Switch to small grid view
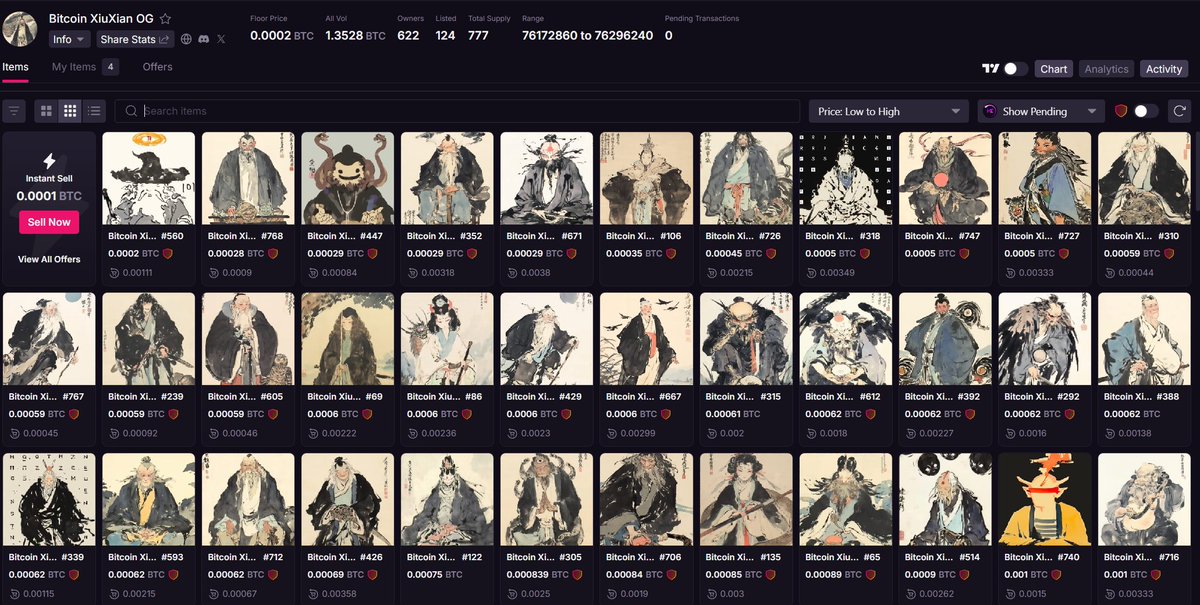The height and width of the screenshot is (605, 1200). tap(70, 111)
